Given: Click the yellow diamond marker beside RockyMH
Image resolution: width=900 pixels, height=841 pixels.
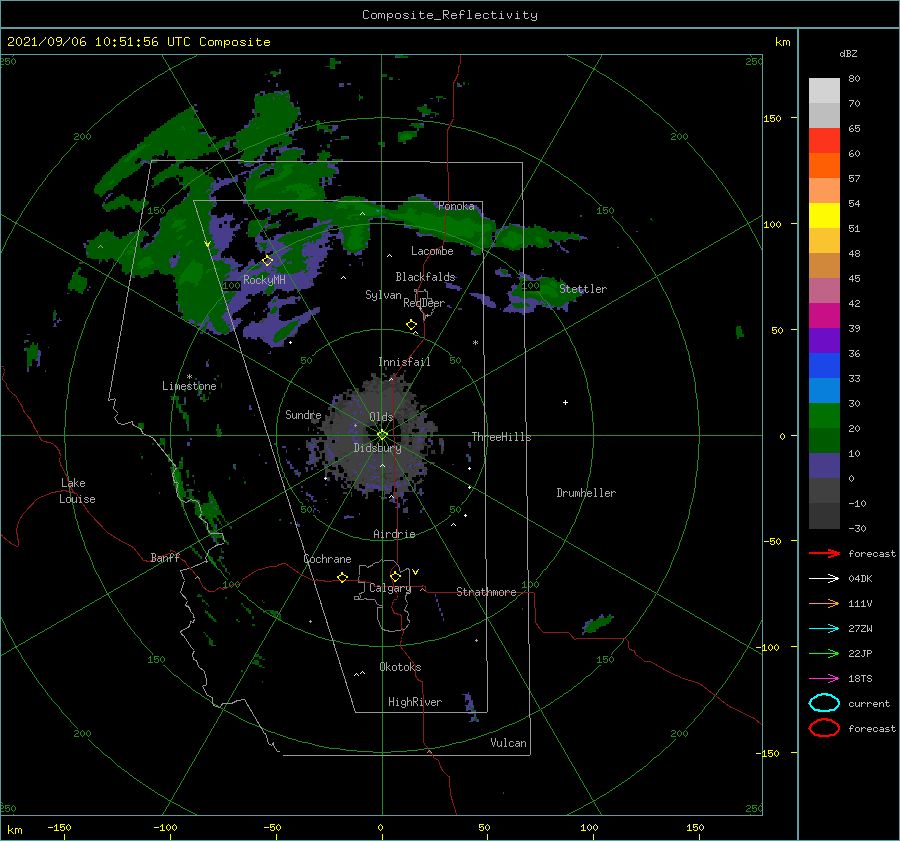Looking at the screenshot, I should coord(267,261).
